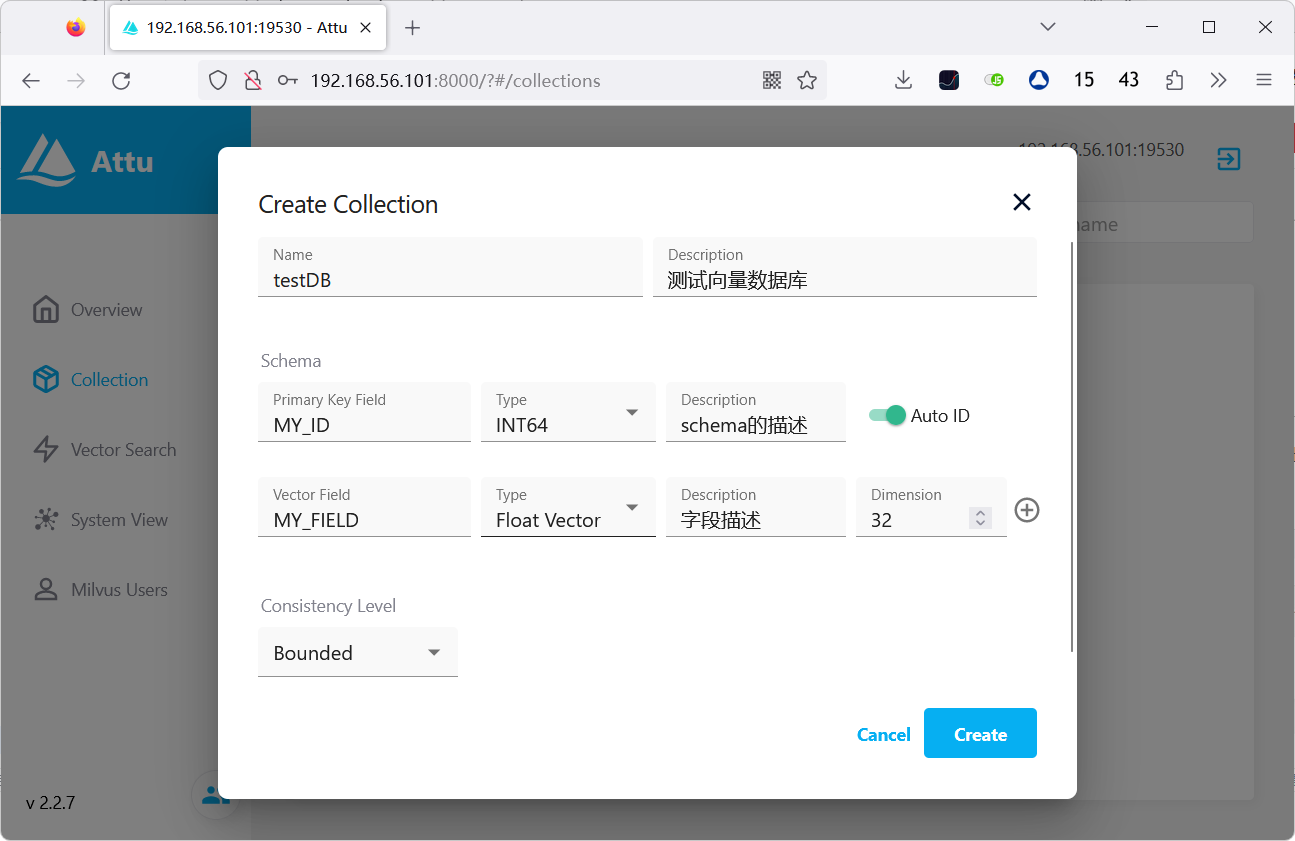Focus the Primary Key Field input

364,412
